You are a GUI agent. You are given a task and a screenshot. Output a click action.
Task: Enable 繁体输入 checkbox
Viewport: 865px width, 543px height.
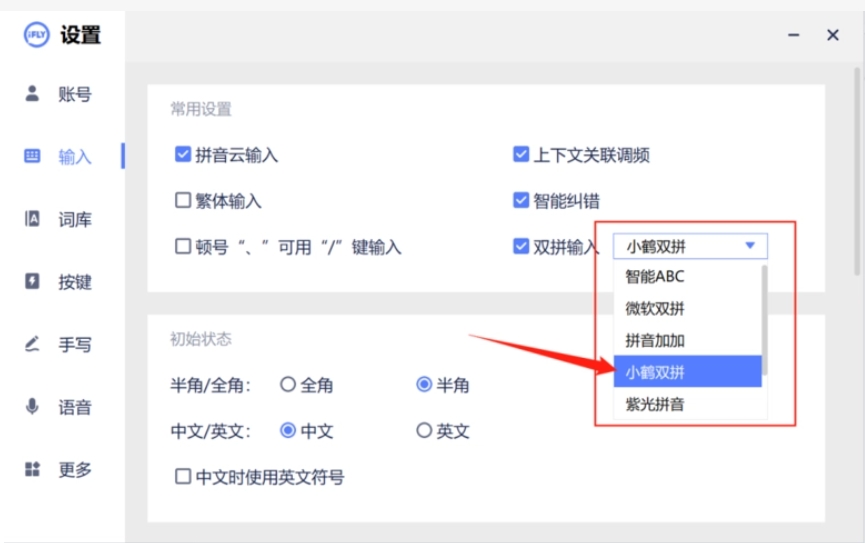coord(183,200)
